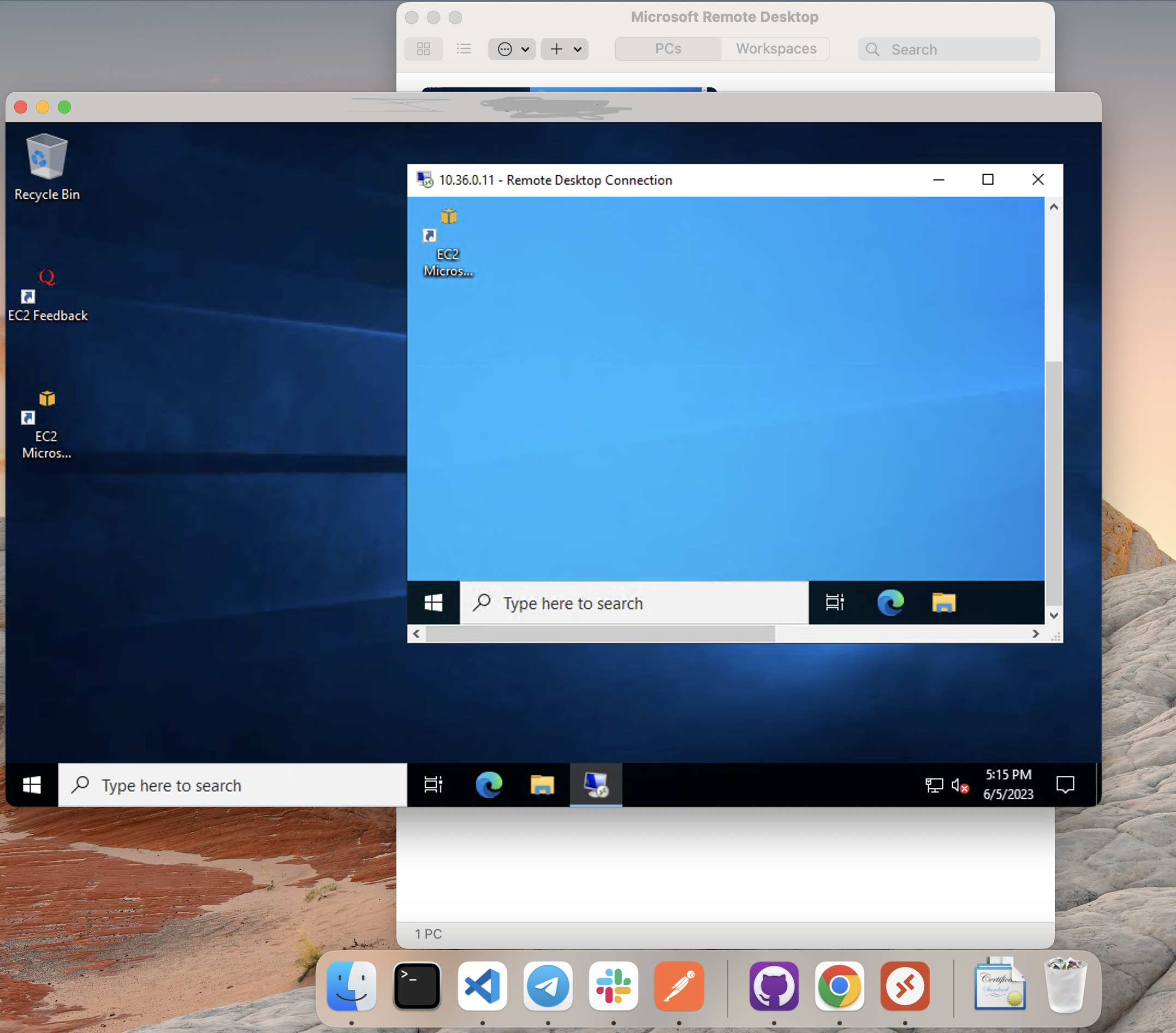The height and width of the screenshot is (1033, 1176).
Task: Click the horizontal scrollbar thumb in RDP window
Action: click(x=600, y=633)
